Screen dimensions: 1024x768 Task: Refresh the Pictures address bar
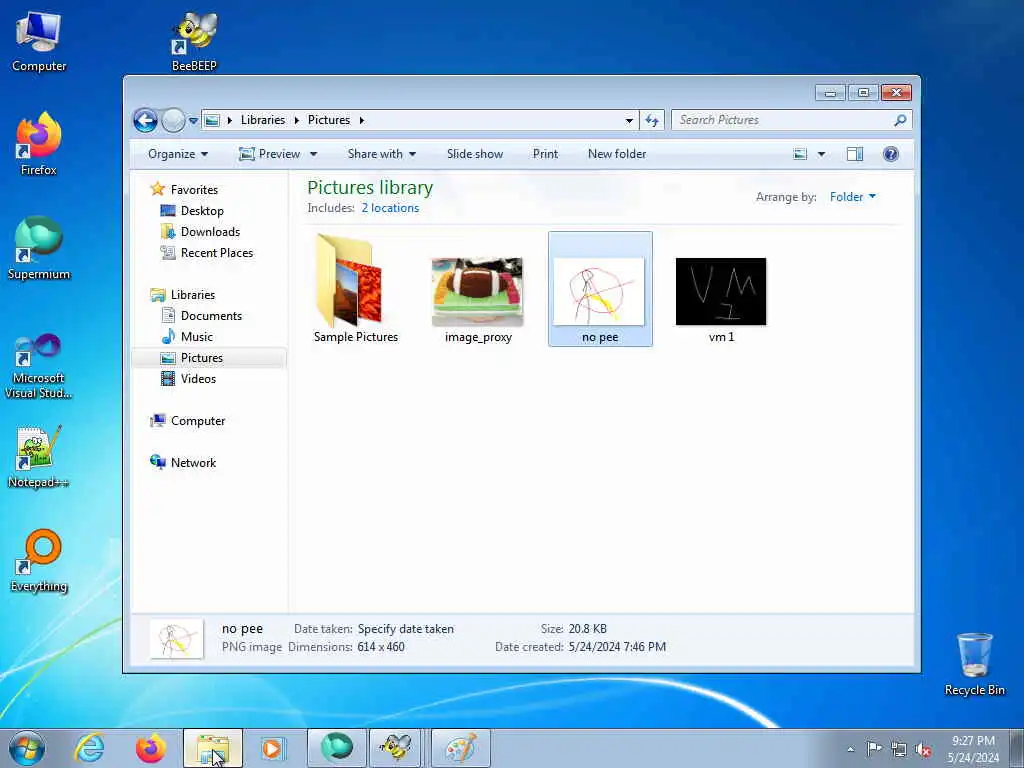pos(652,120)
